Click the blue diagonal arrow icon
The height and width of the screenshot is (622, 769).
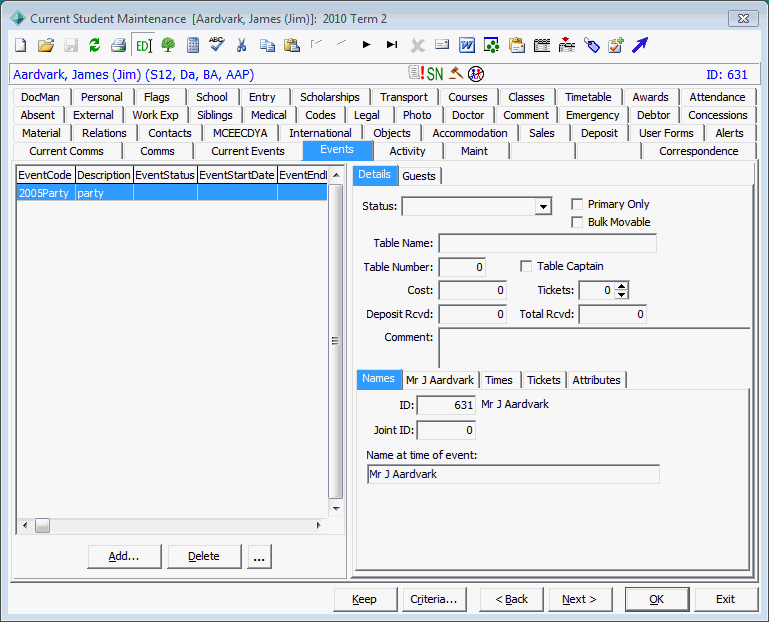click(640, 45)
